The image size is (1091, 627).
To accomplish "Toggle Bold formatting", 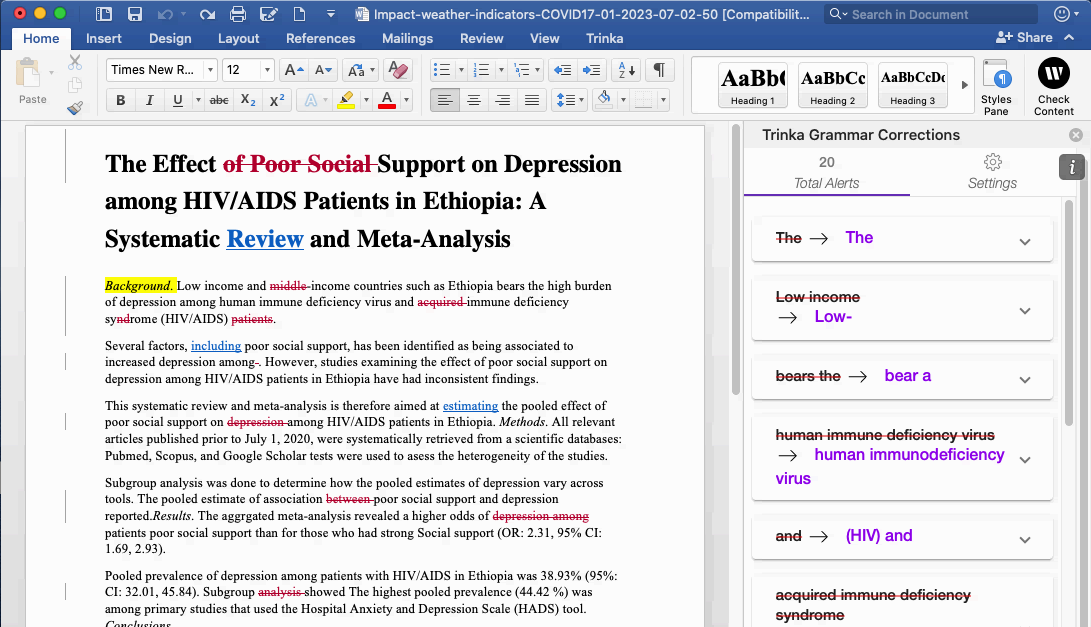I will coord(120,100).
